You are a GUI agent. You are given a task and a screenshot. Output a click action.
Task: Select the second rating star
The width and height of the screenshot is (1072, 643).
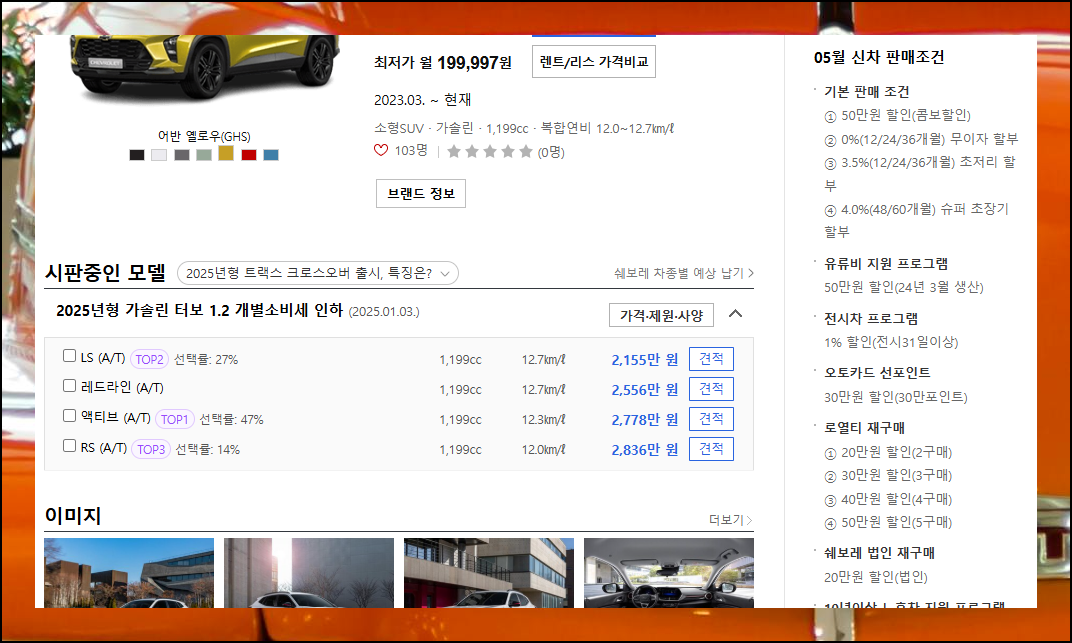coord(472,152)
